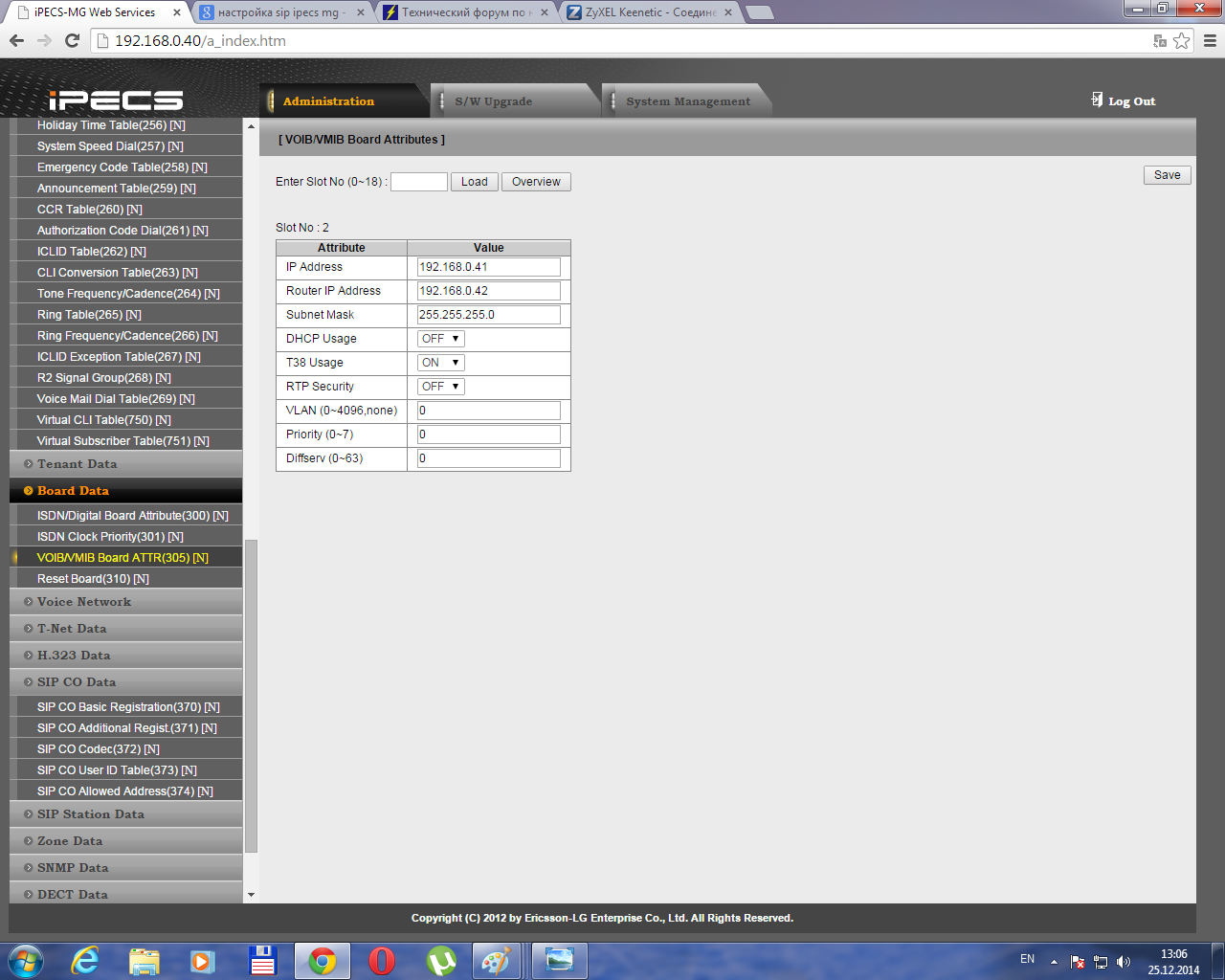This screenshot has width=1225, height=980.
Task: Switch to S/W Upgrade tab
Action: click(493, 101)
